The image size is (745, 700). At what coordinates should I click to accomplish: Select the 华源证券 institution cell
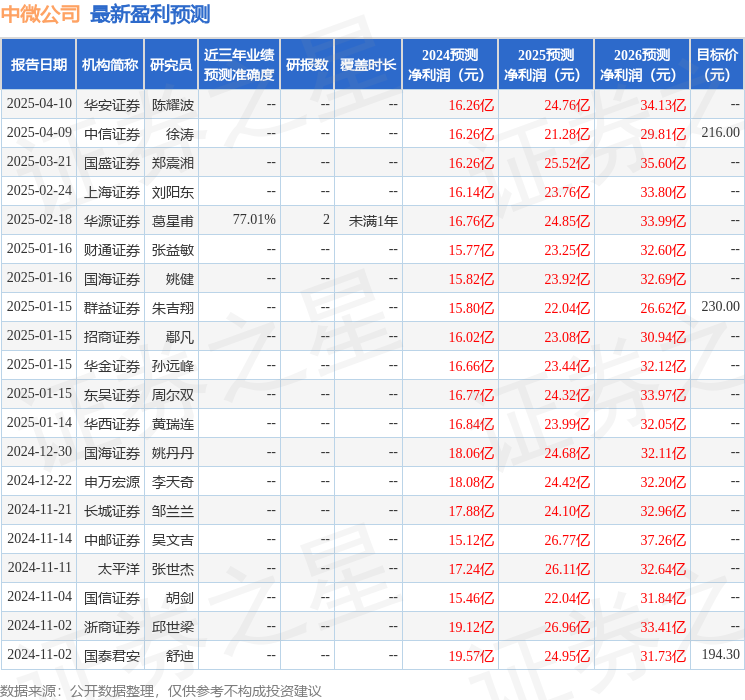coord(112,221)
